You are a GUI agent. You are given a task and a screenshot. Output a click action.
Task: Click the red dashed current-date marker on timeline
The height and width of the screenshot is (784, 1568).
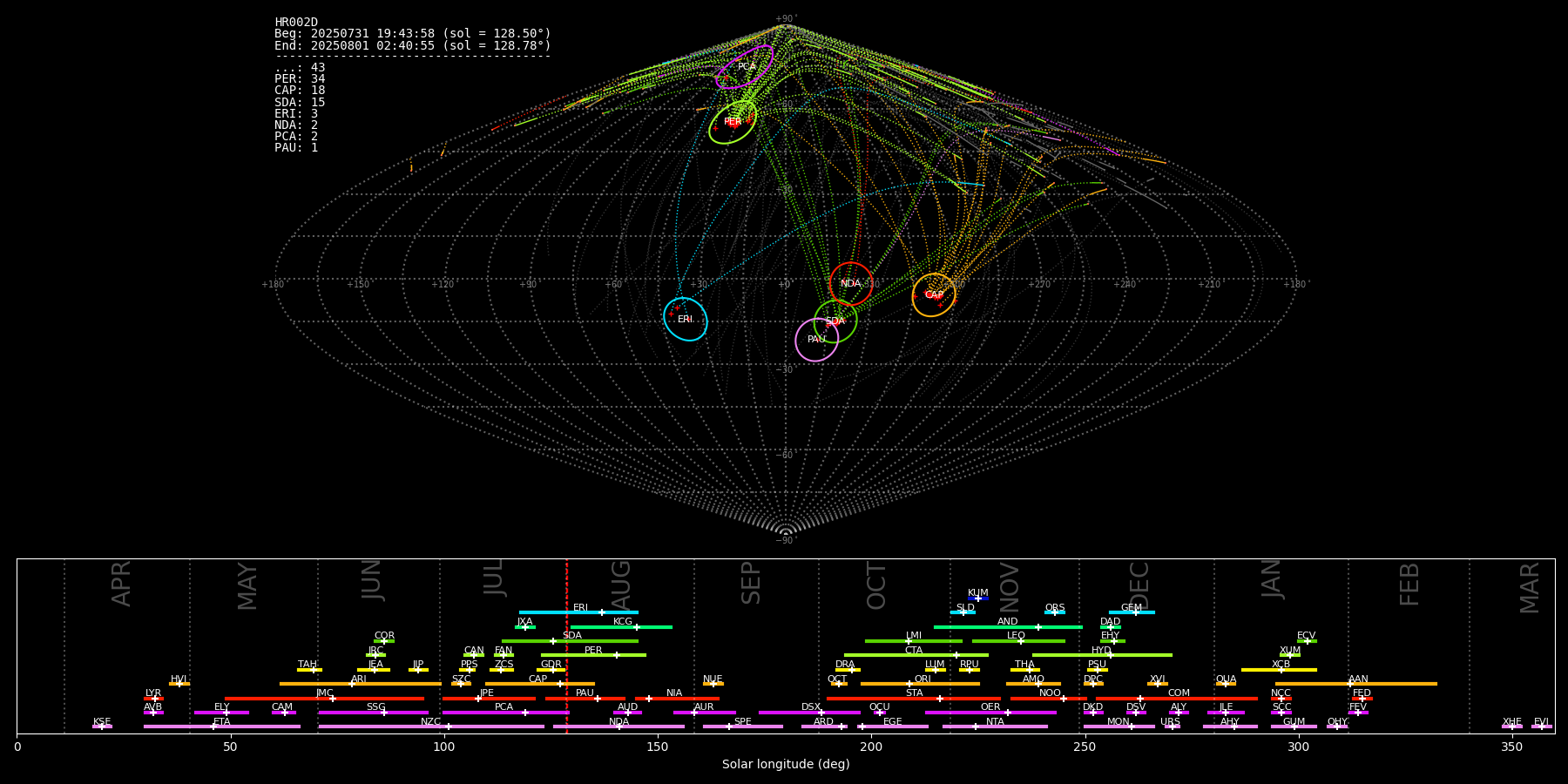pyautogui.click(x=566, y=645)
